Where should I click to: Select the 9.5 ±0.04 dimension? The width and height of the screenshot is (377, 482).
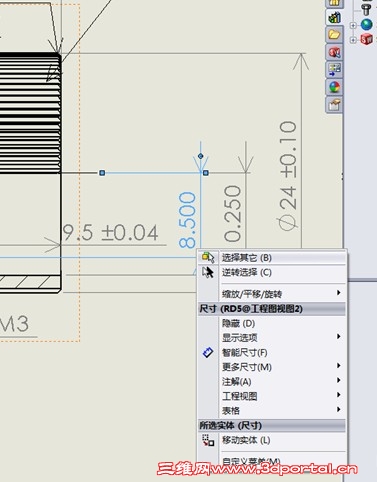[x=111, y=232]
